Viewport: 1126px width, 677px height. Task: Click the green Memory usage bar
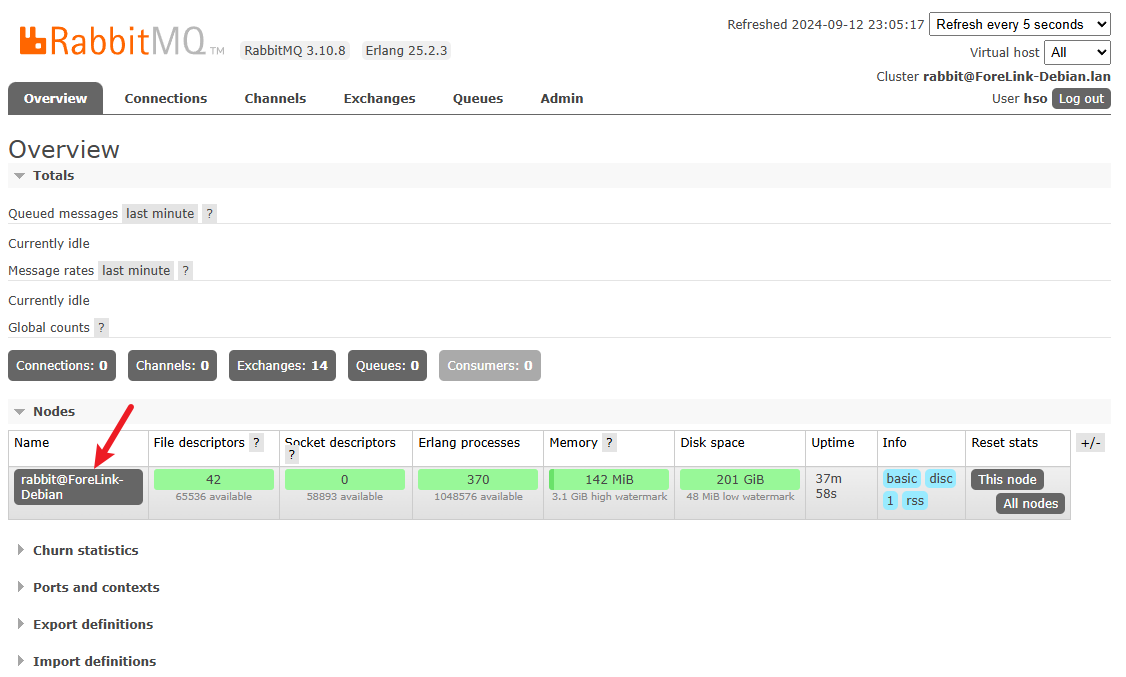609,479
